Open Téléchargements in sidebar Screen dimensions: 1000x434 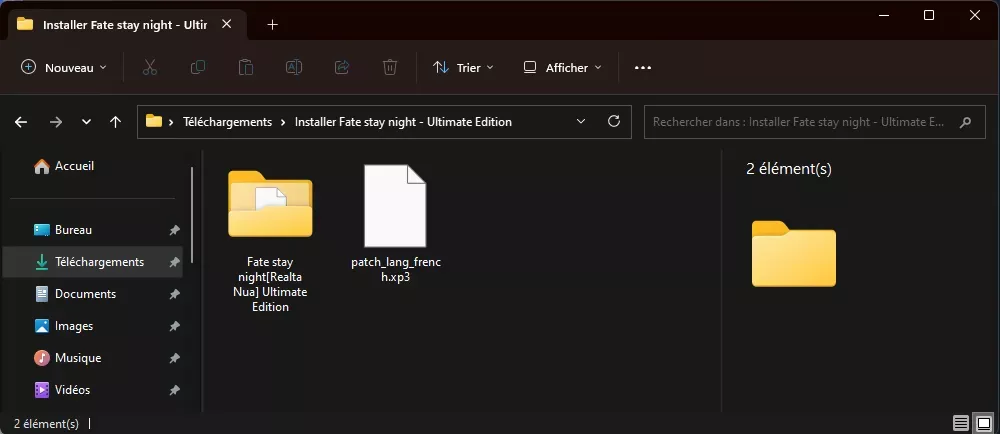click(92, 262)
